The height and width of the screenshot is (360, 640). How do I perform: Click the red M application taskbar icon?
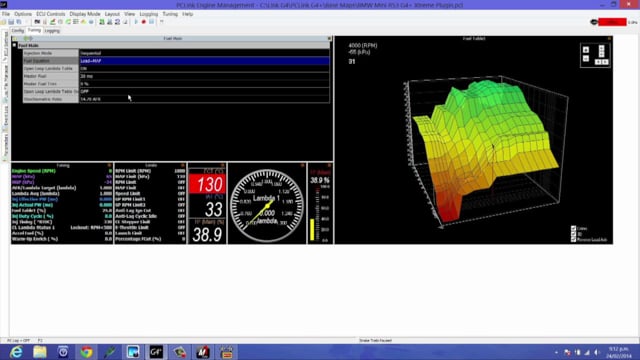tap(203, 352)
